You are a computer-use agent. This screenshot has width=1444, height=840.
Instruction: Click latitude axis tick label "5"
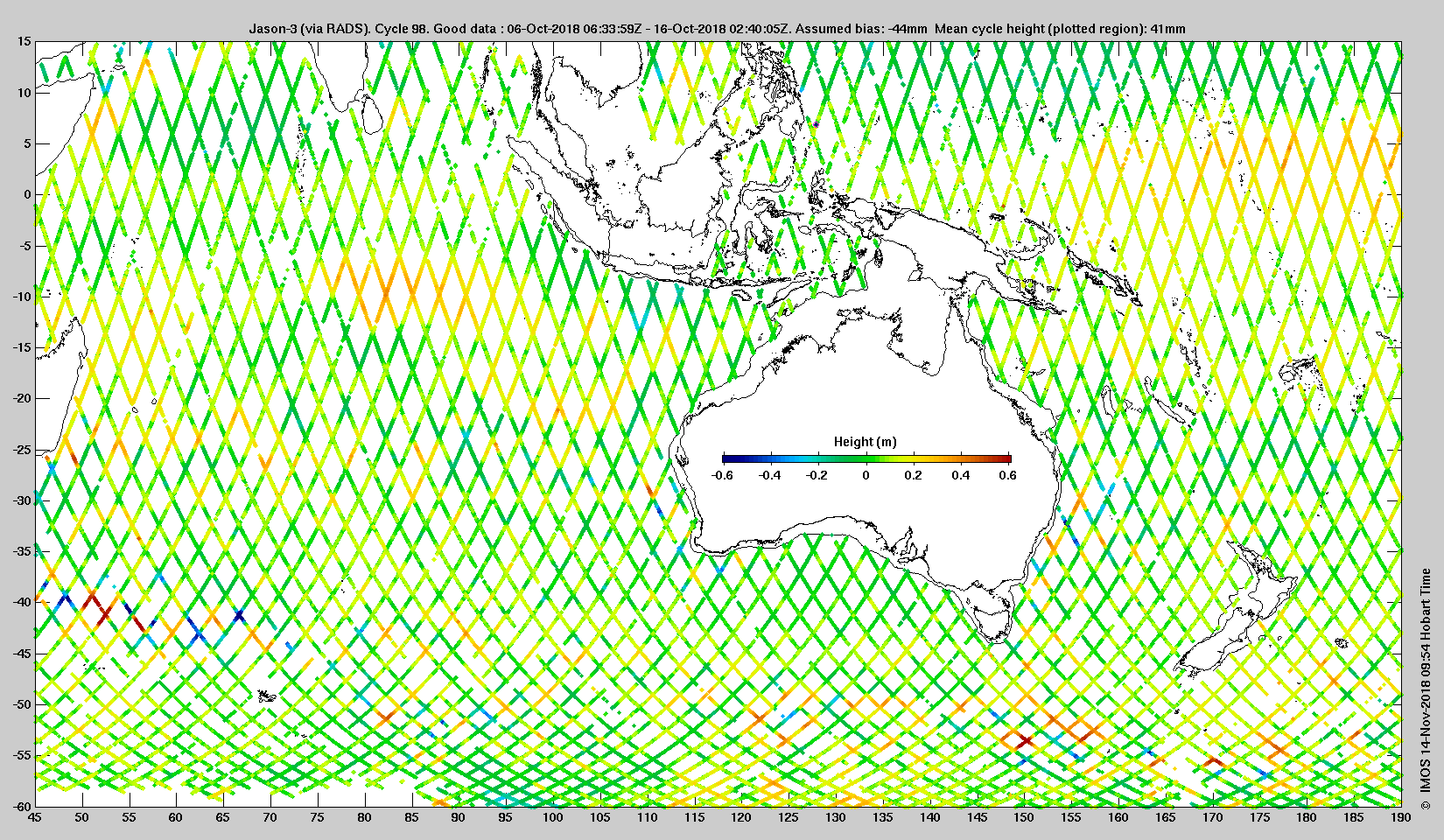point(27,143)
